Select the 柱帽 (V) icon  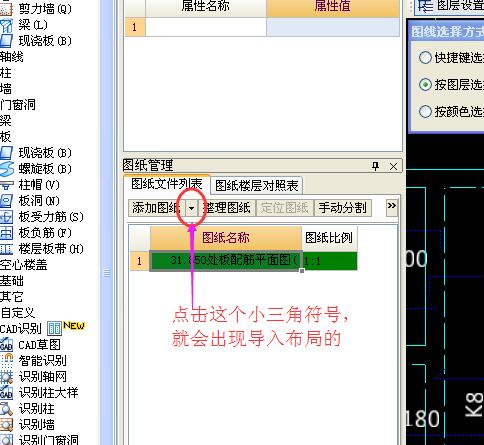[7, 185]
